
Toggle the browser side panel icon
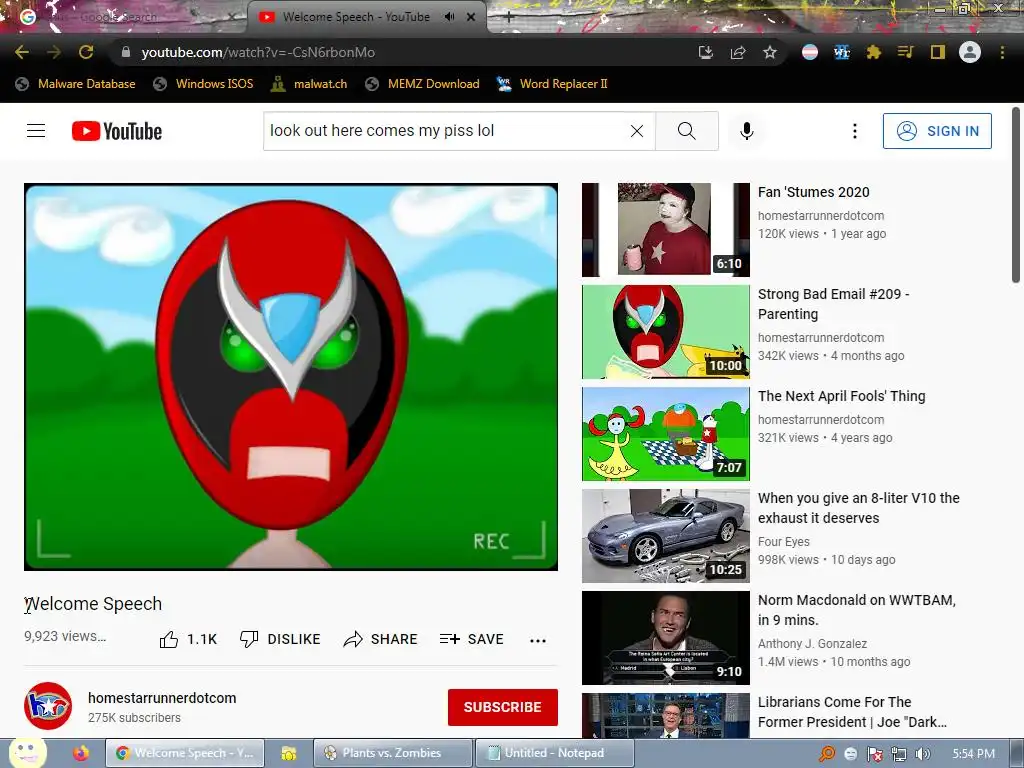938,52
